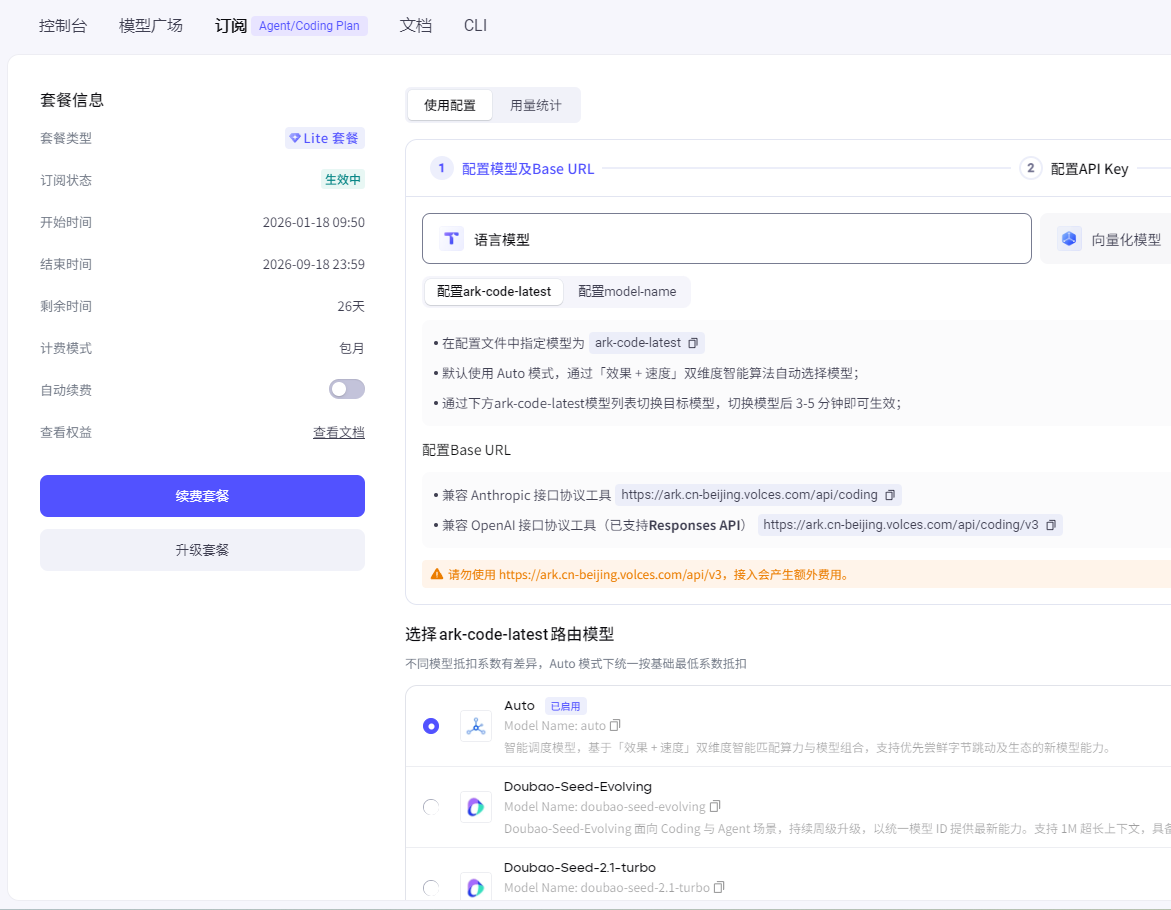1171x910 pixels.
Task: Click the 续费套餐 renew button
Action: point(202,496)
